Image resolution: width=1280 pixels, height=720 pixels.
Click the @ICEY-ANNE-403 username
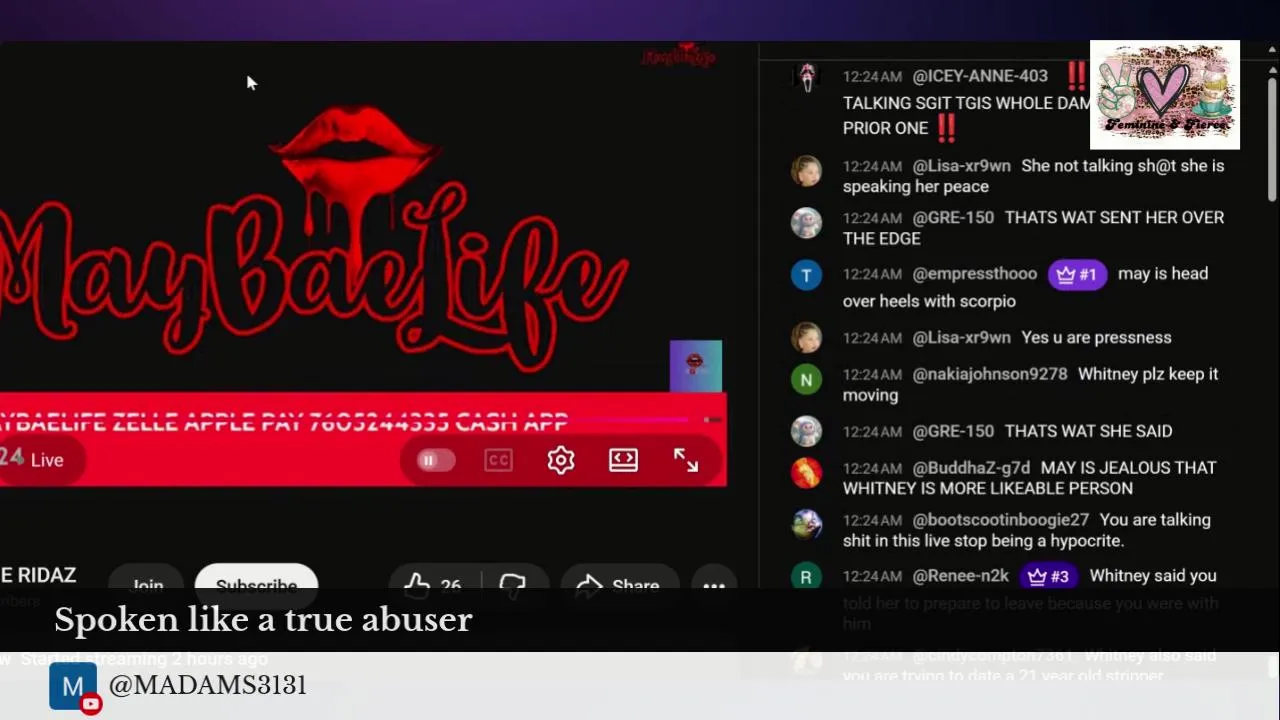980,76
